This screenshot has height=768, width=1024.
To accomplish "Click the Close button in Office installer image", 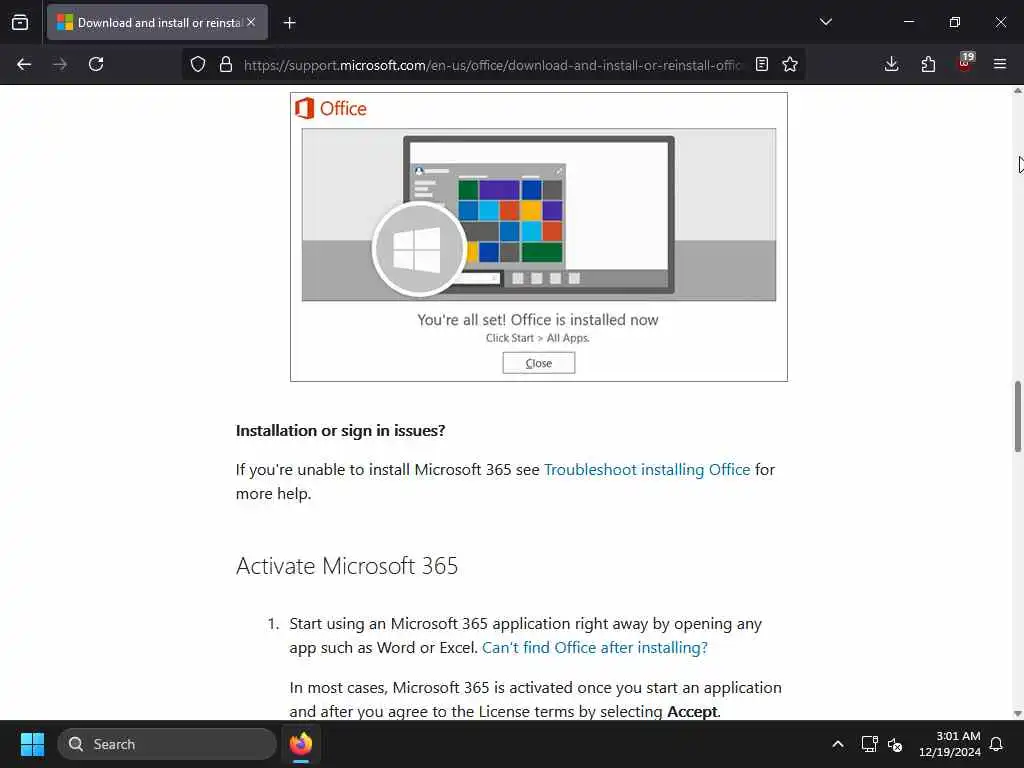I will click(539, 363).
